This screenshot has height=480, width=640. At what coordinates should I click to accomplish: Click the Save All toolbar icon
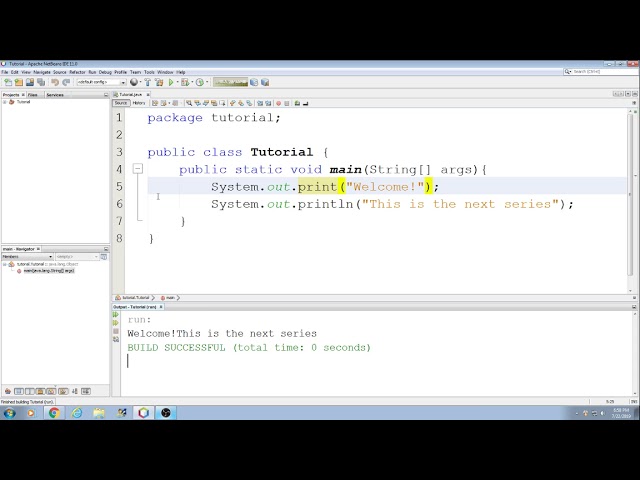[x=41, y=82]
